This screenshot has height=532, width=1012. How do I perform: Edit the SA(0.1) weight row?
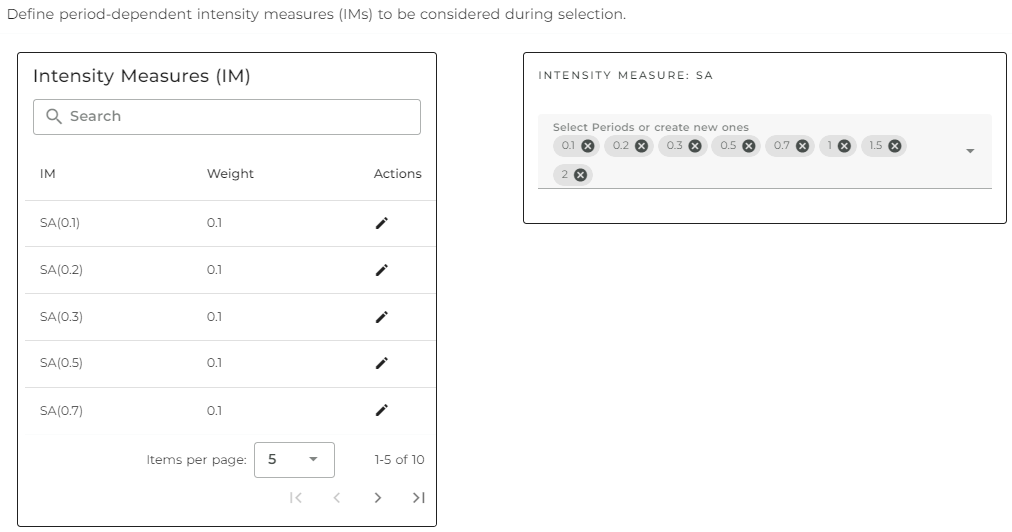point(381,223)
